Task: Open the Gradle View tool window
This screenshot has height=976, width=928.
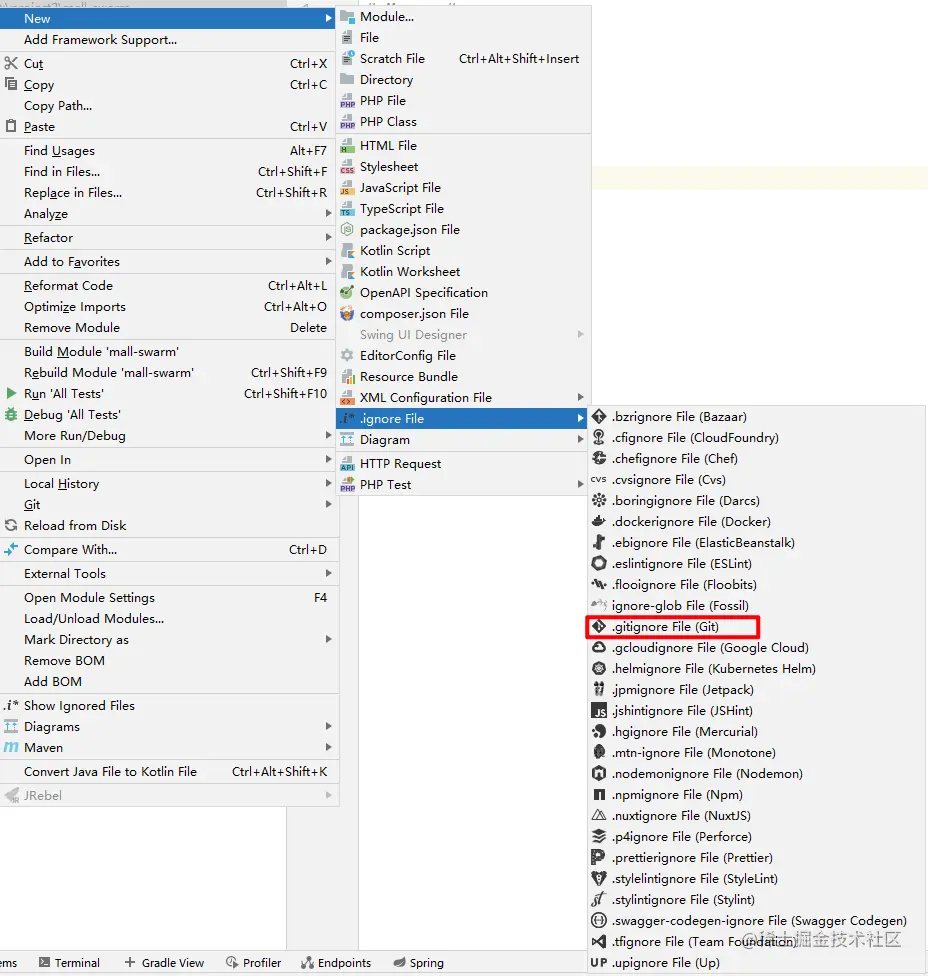Action: pos(164,963)
